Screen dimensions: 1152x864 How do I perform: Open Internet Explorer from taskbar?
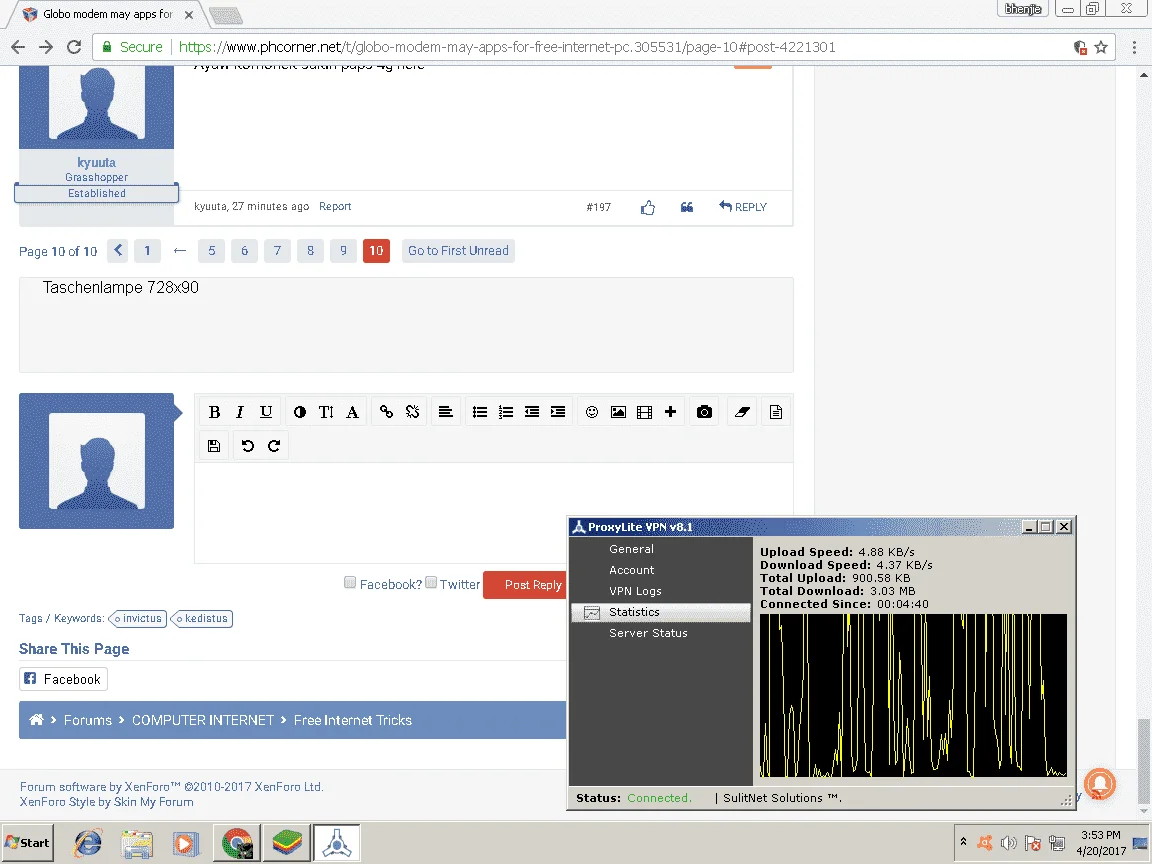[x=87, y=843]
